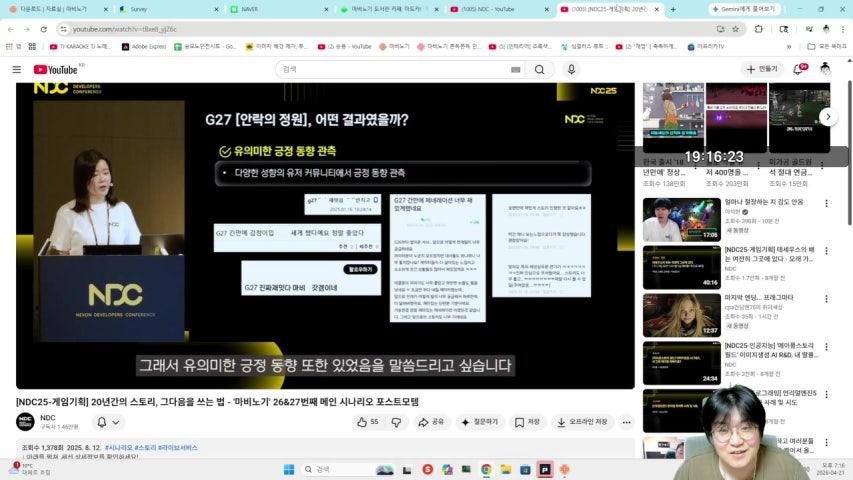
Task: Click the browser address bar URL
Action: 125,29
